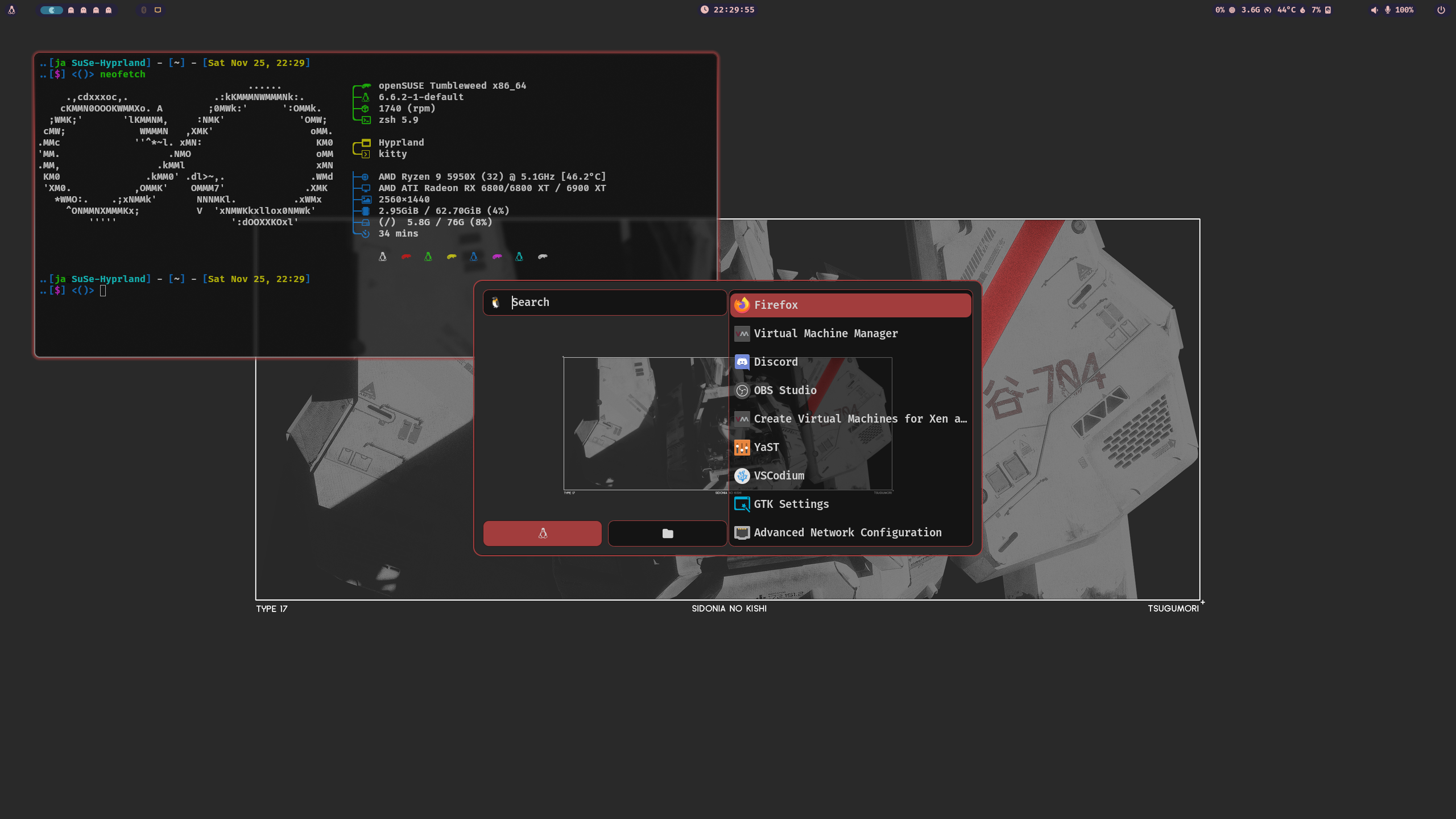This screenshot has height=819, width=1456.
Task: Click the Linux penguin launcher icon in bar
Action: [11, 10]
